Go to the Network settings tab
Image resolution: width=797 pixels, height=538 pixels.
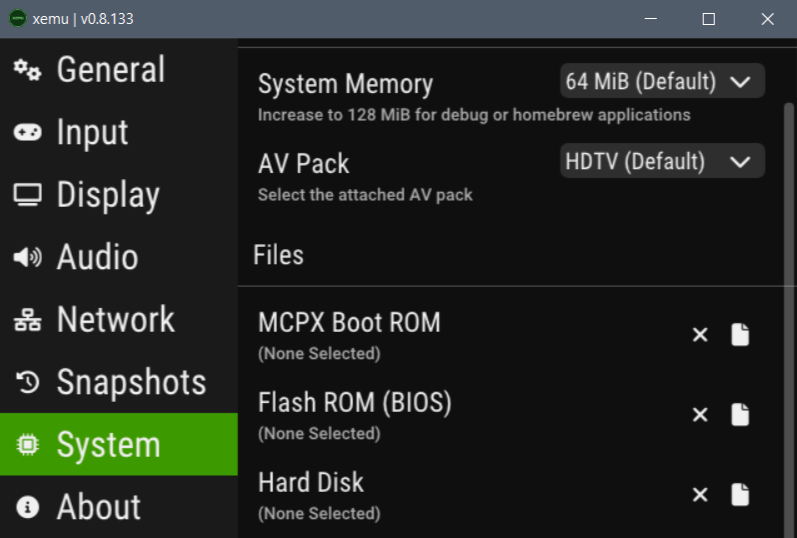click(115, 320)
